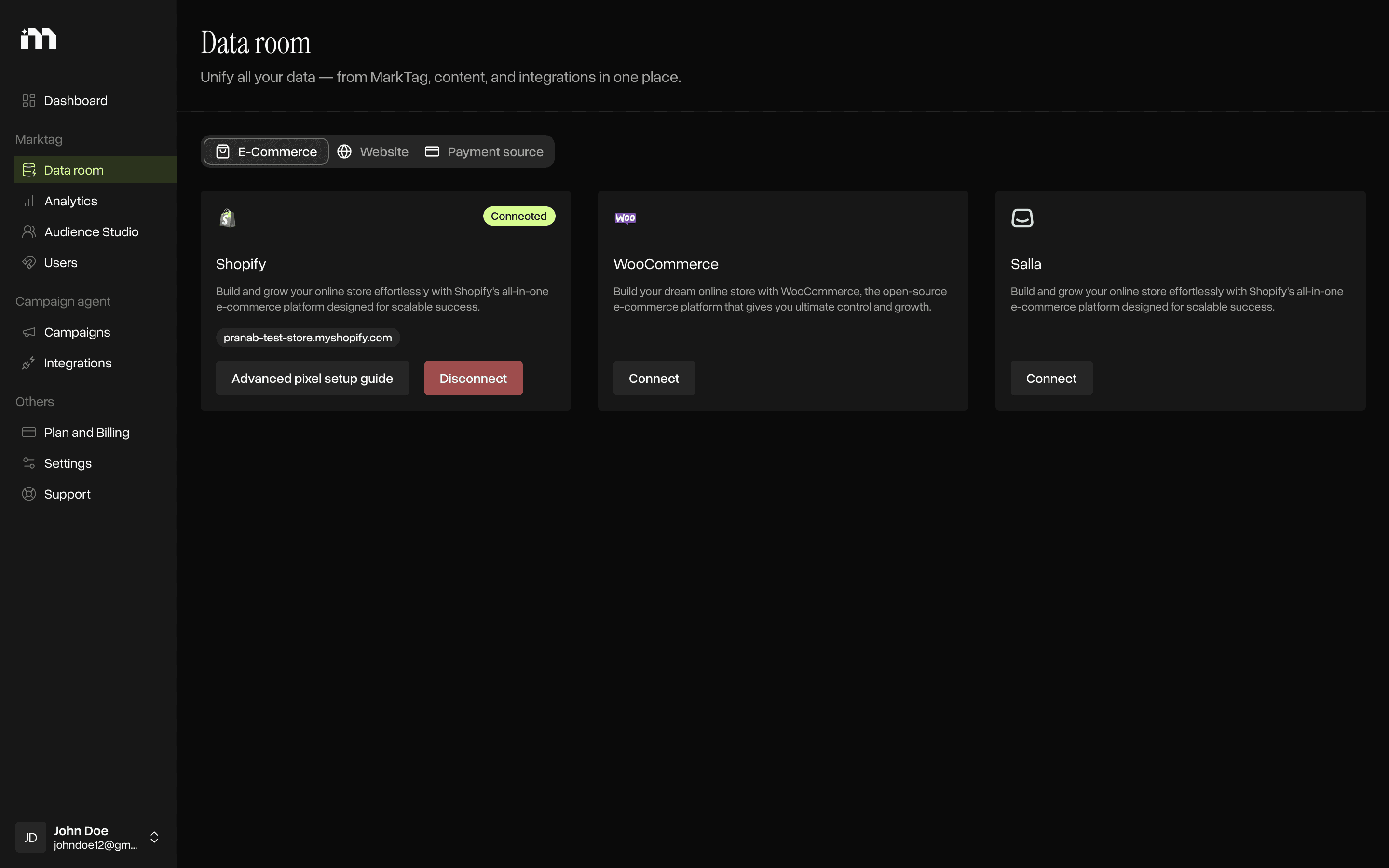Click the johndoe12@gm... email text
This screenshot has width=1389, height=868.
click(95, 845)
